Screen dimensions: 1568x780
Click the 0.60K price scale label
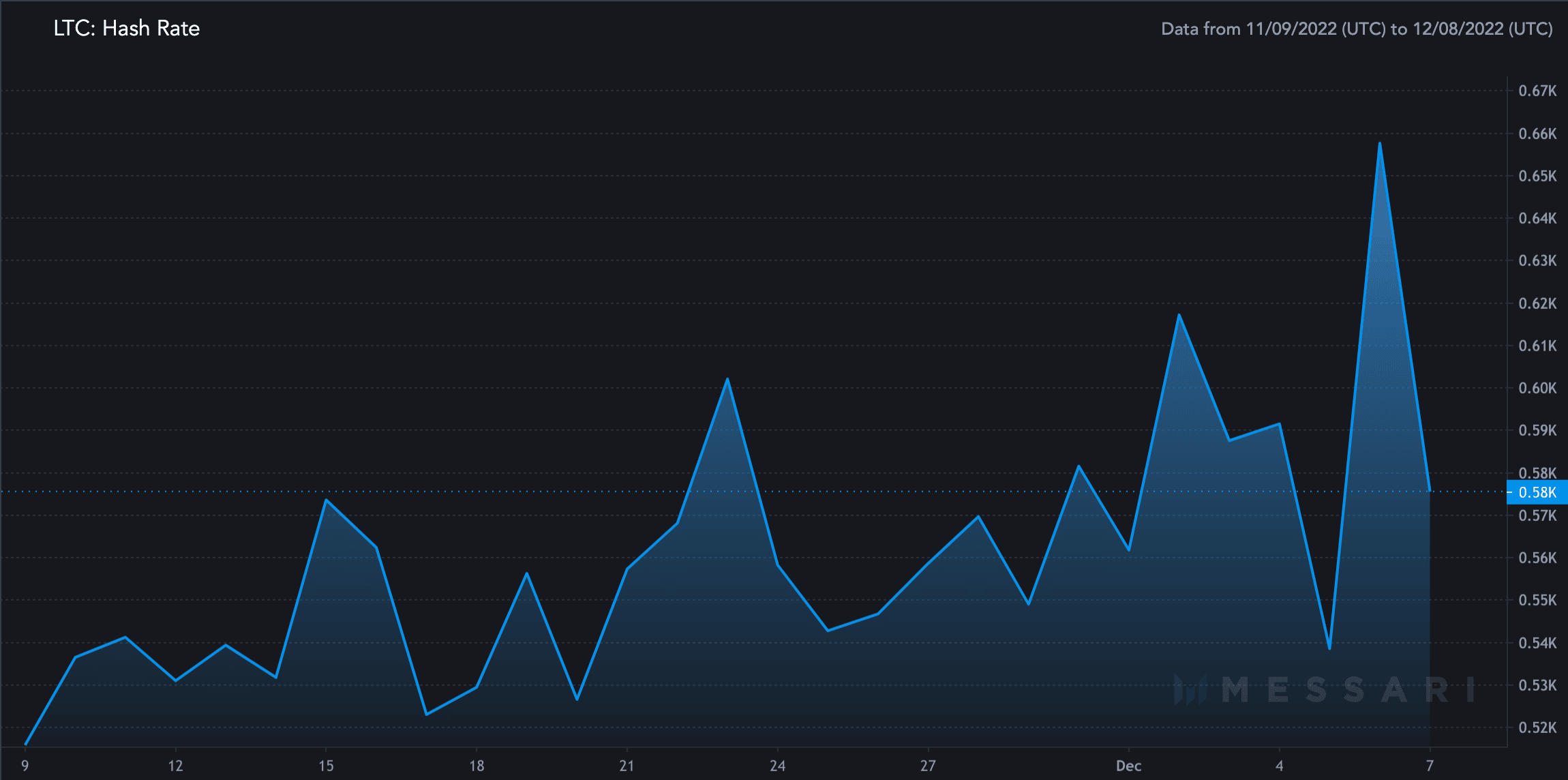(1537, 388)
